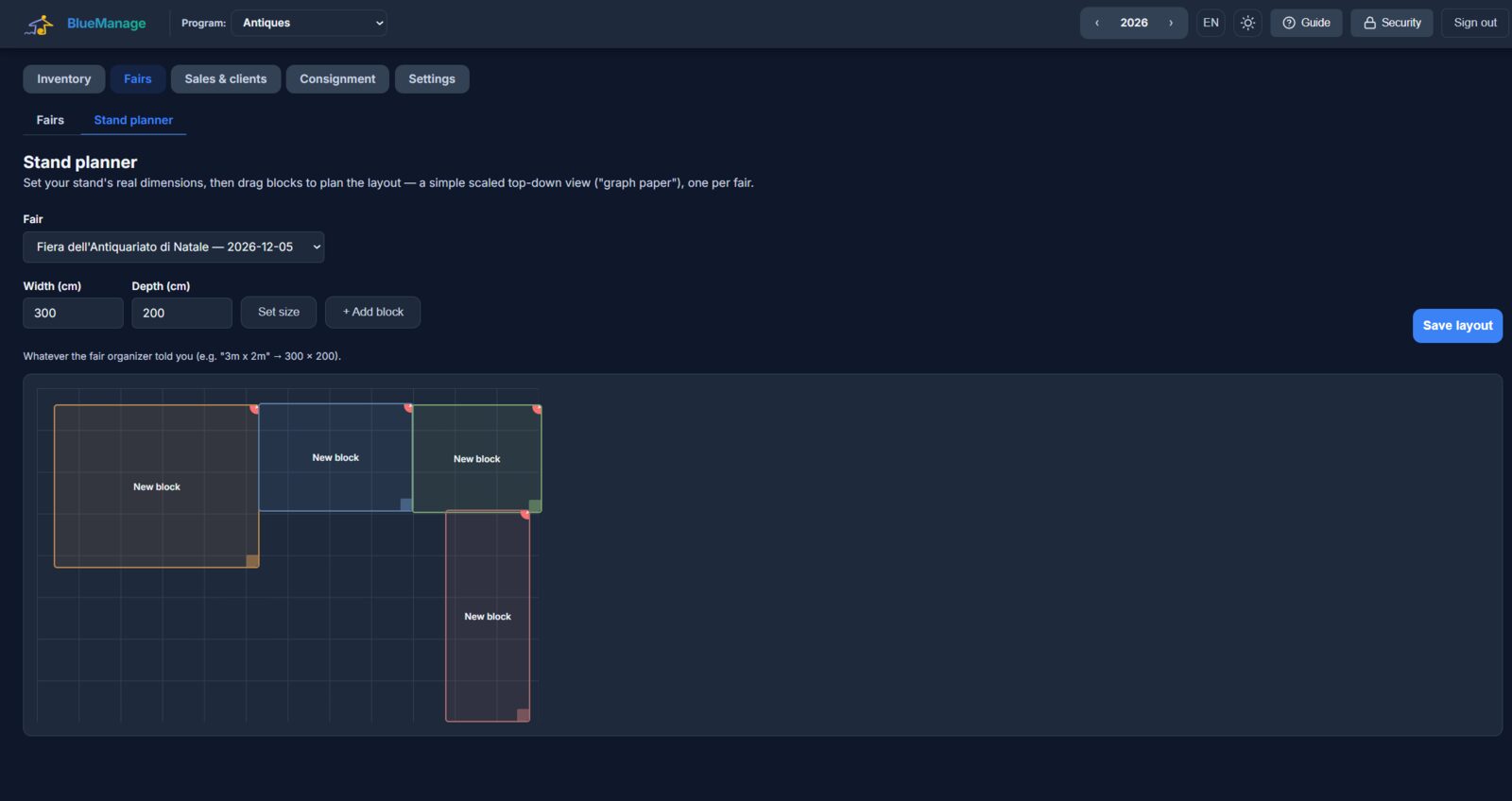Click the BlueManage logo icon
Viewport: 1512px width, 801px height.
click(x=40, y=24)
